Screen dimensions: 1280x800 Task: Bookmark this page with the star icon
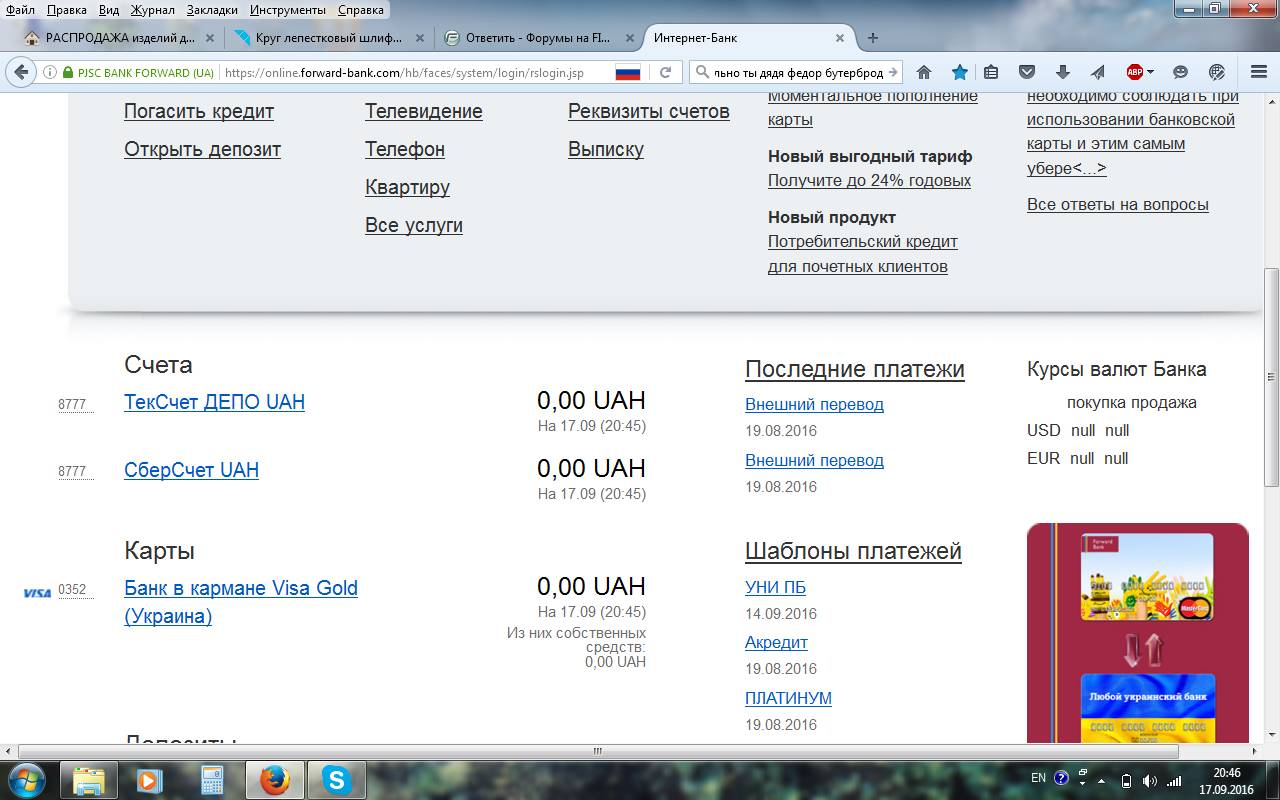coord(959,72)
